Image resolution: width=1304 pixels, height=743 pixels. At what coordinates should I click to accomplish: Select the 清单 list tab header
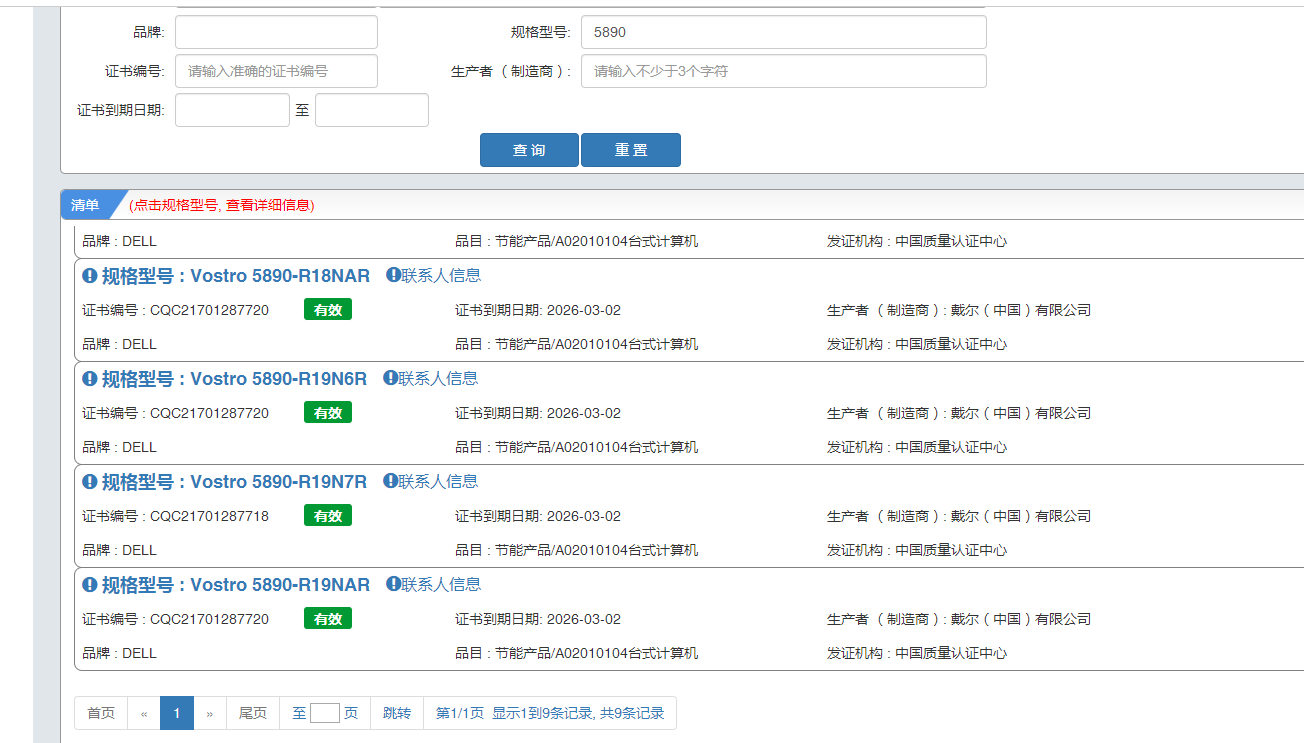click(86, 205)
